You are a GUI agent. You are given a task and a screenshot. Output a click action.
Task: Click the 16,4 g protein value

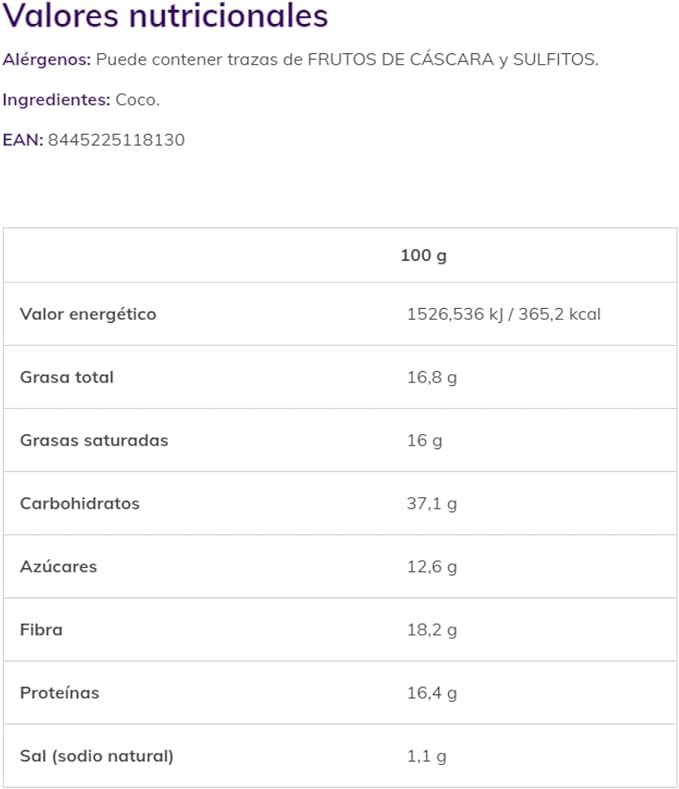coord(432,693)
